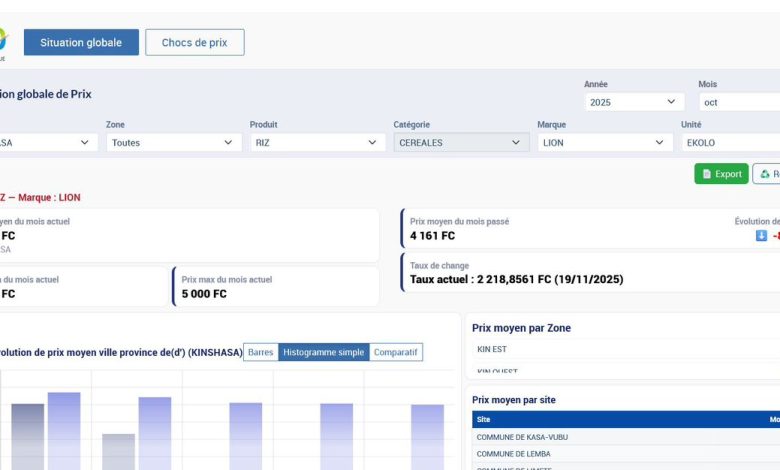The height and width of the screenshot is (470, 780).
Task: Switch to the Chocs de prix tab
Action: click(x=195, y=42)
